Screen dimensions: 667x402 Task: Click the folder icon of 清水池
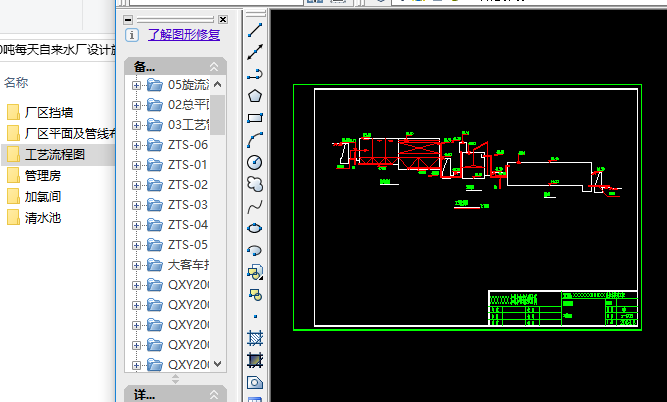pos(13,218)
